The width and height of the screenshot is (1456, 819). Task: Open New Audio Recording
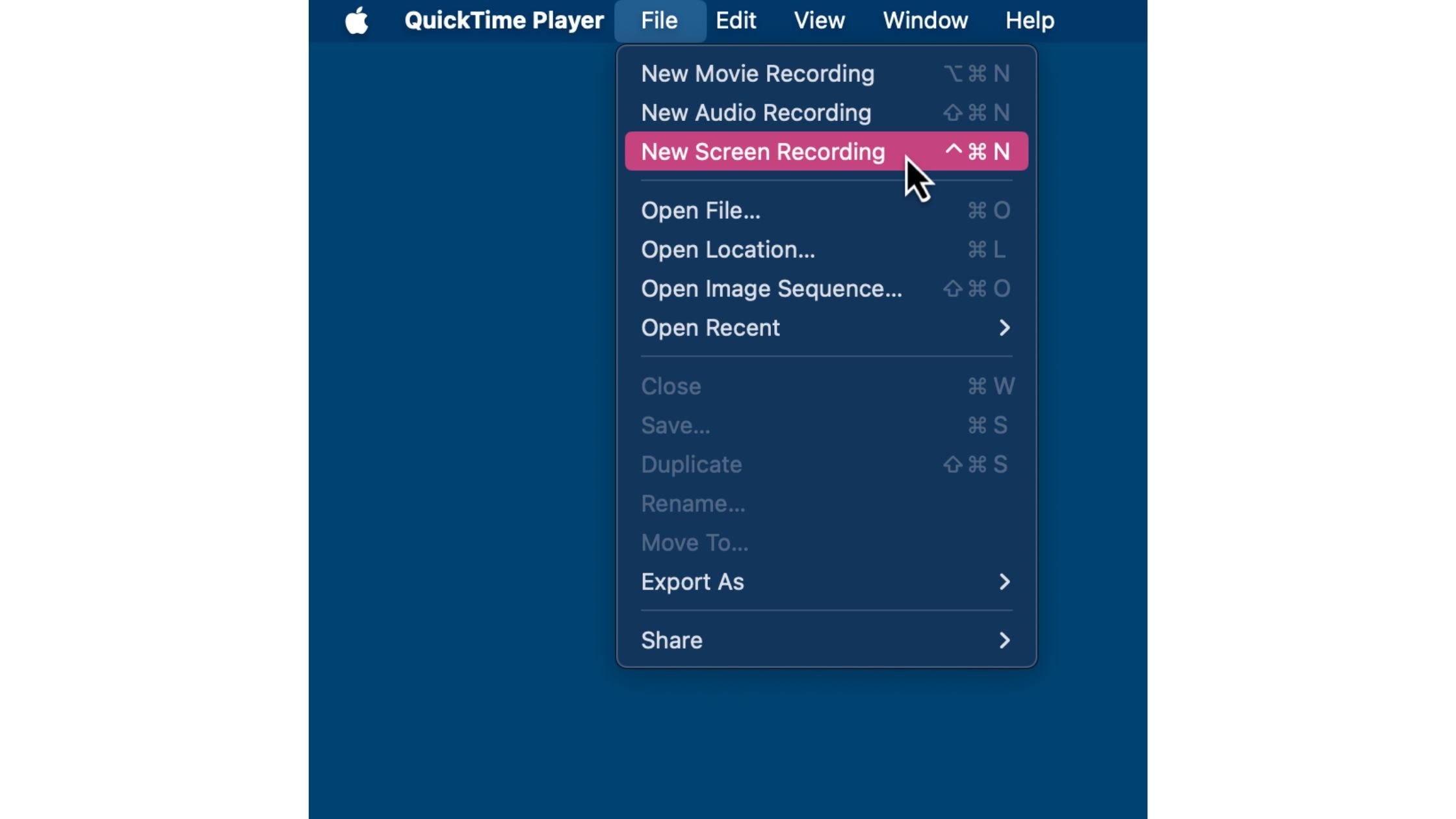click(x=756, y=112)
